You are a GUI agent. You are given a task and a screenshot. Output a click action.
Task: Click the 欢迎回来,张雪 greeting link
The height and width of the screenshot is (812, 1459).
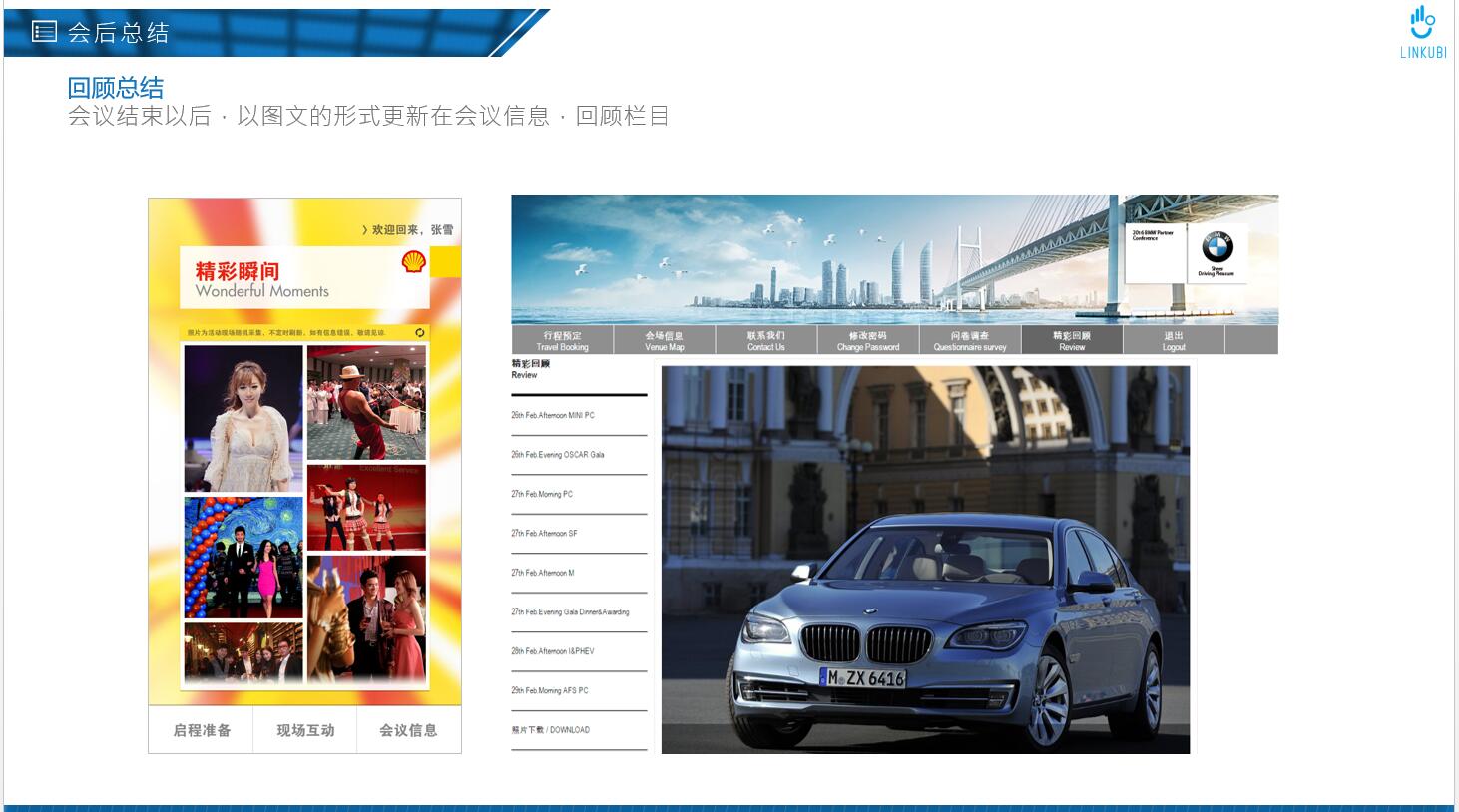pos(407,230)
